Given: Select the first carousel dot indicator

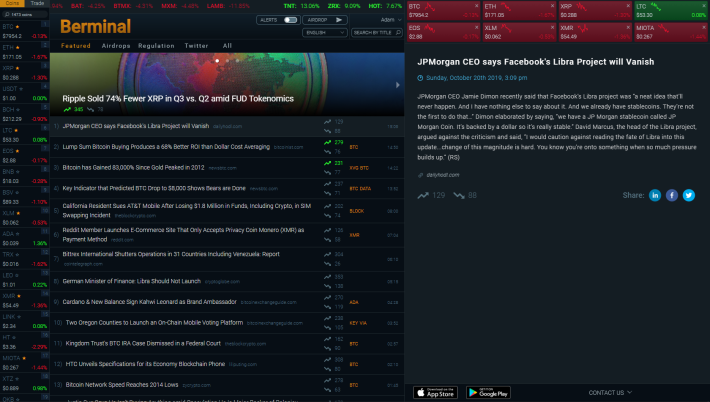Looking at the screenshot, I should point(217,61).
